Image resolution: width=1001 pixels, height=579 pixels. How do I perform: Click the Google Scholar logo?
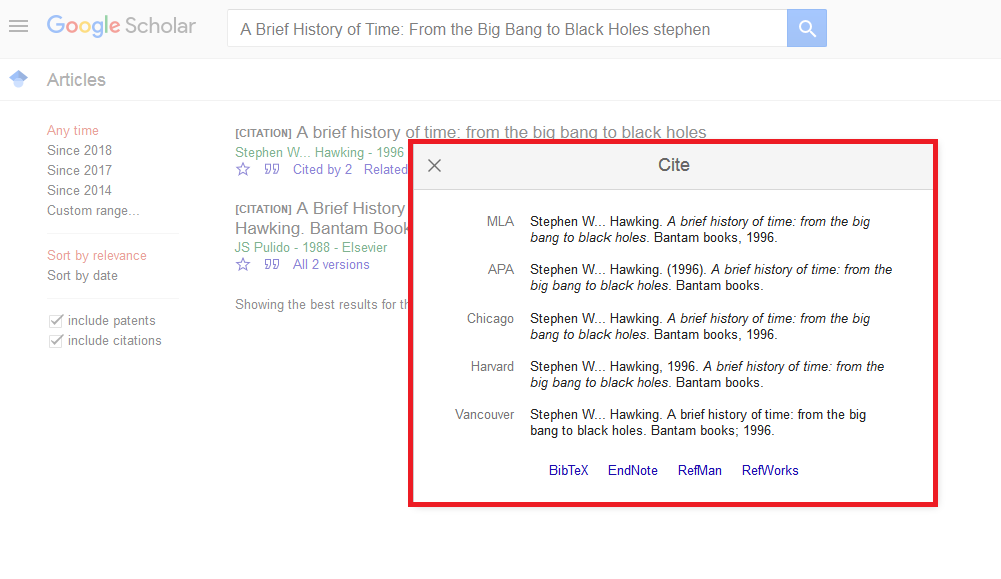121,26
